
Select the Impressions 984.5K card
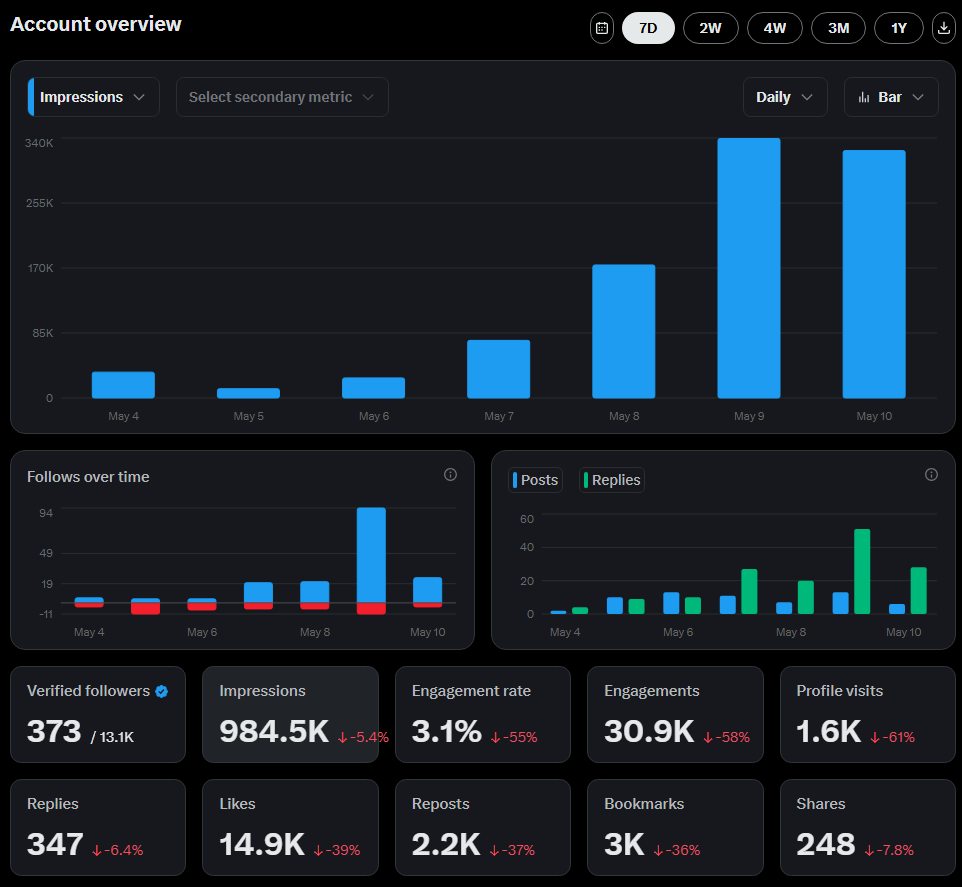[291, 715]
